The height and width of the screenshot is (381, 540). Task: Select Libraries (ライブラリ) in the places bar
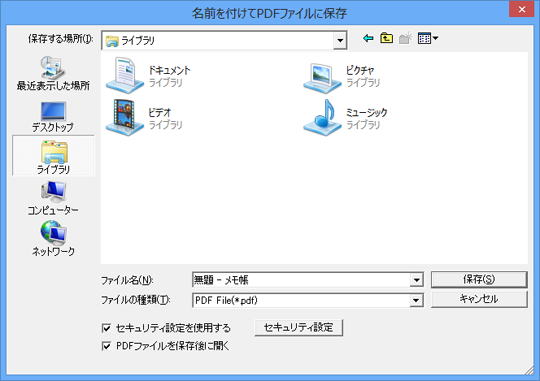pyautogui.click(x=53, y=156)
